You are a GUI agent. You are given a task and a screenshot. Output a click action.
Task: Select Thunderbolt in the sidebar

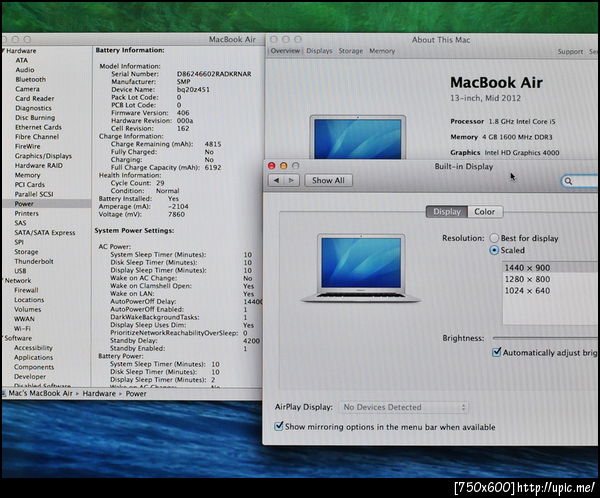(34, 261)
